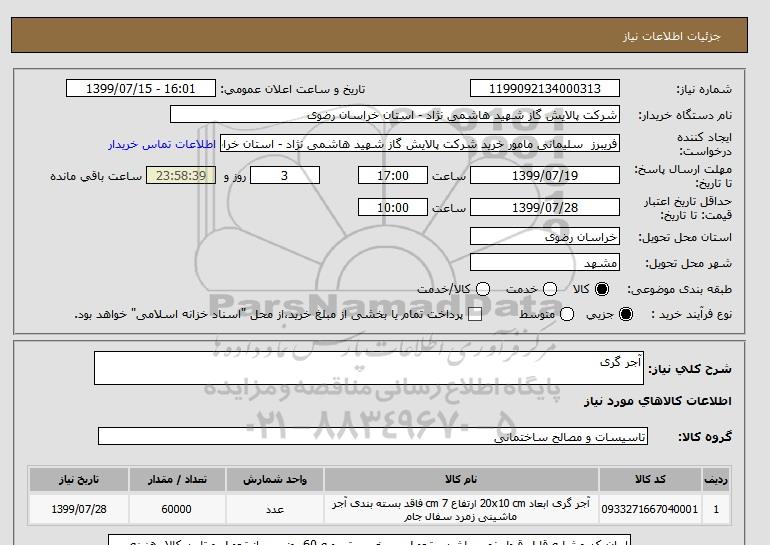The width and height of the screenshot is (770, 545).
Task: Click the شماره نیاز label
Action: [704, 89]
